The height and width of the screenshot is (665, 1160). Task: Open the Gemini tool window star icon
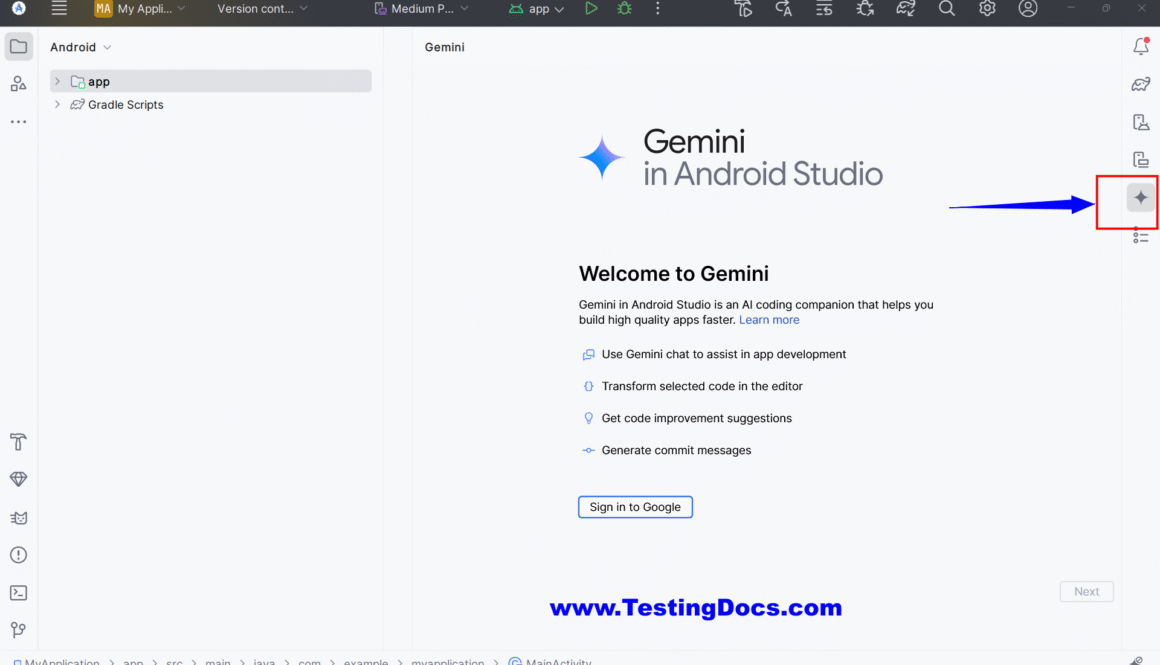tap(1140, 198)
